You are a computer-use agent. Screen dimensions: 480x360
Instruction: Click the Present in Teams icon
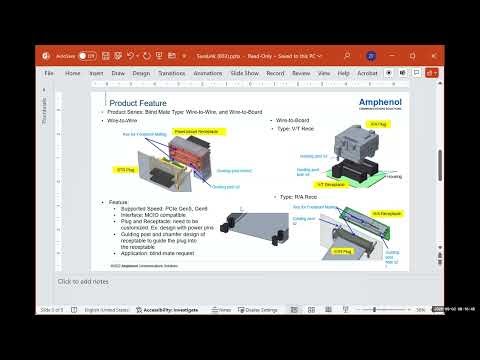tap(403, 73)
